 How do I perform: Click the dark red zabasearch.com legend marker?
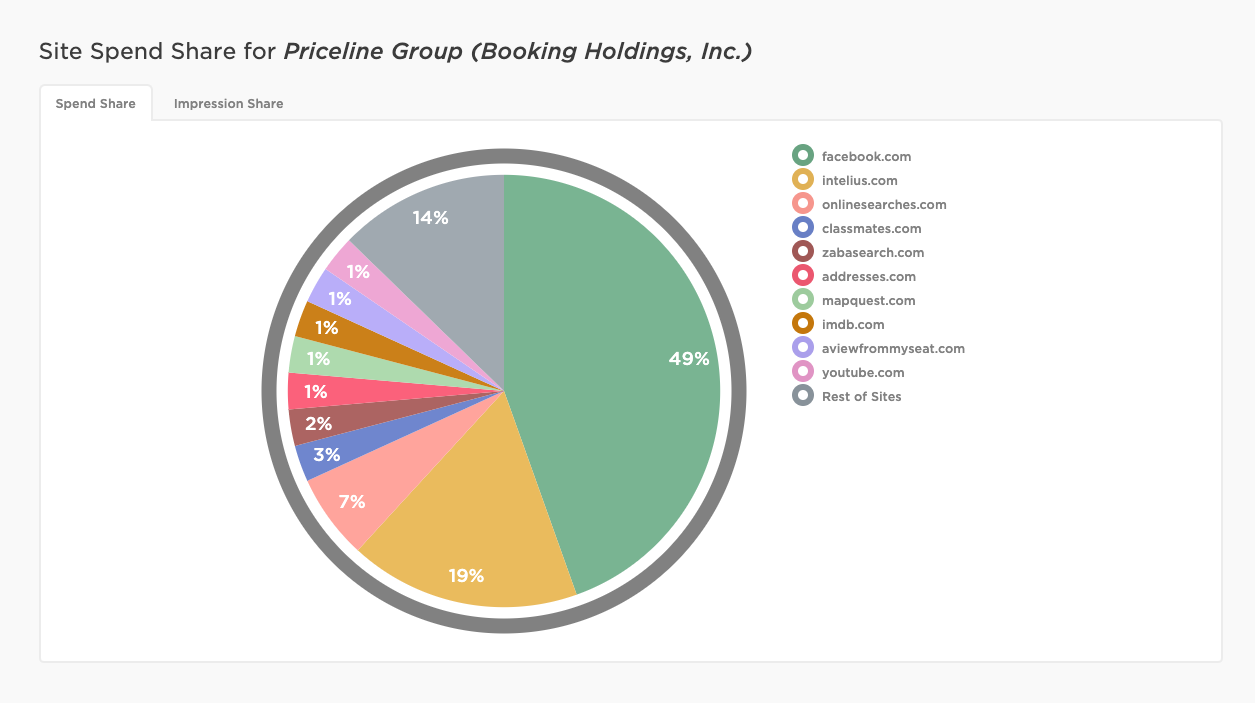pos(801,252)
